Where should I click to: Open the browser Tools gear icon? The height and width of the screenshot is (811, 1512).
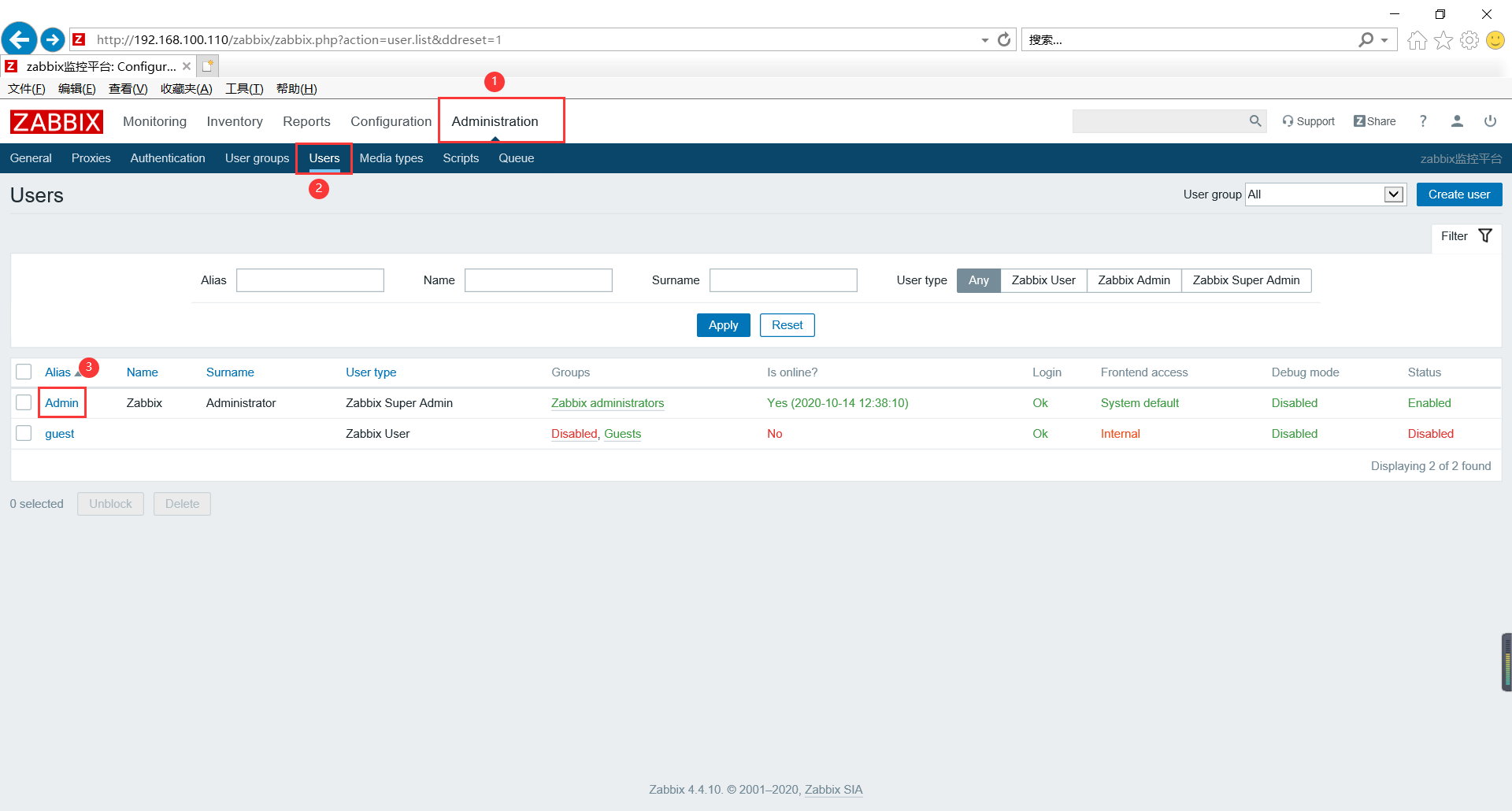(1469, 40)
